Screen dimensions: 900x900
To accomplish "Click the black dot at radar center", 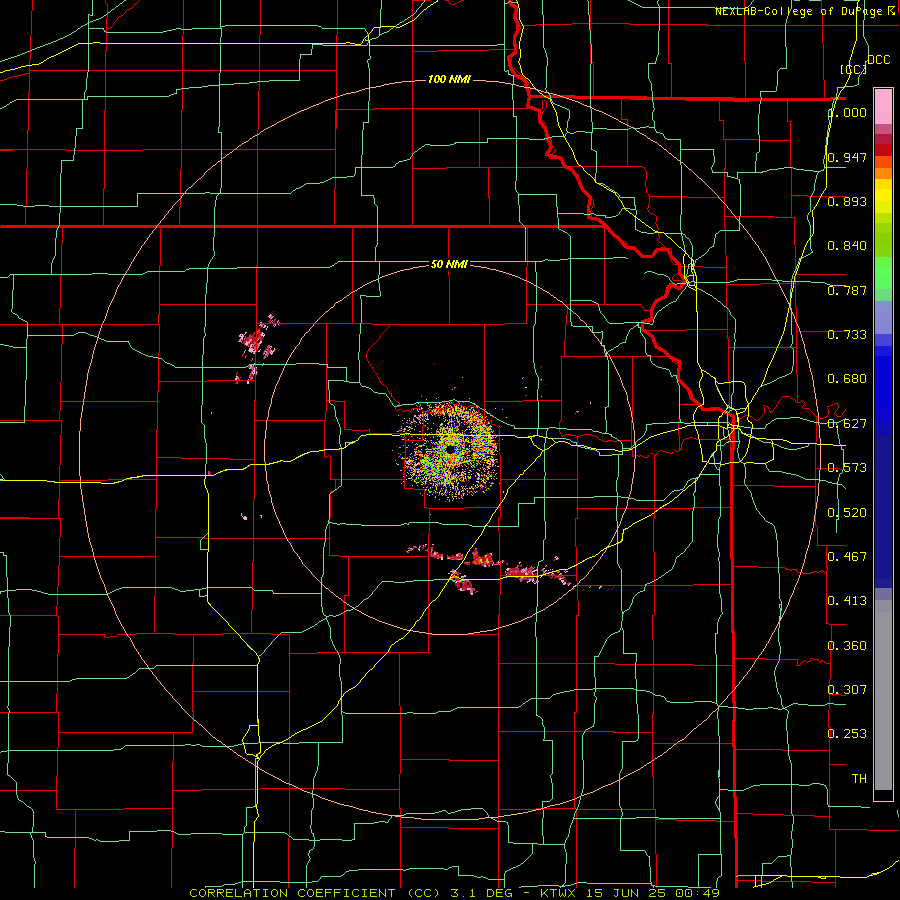I will point(451,449).
